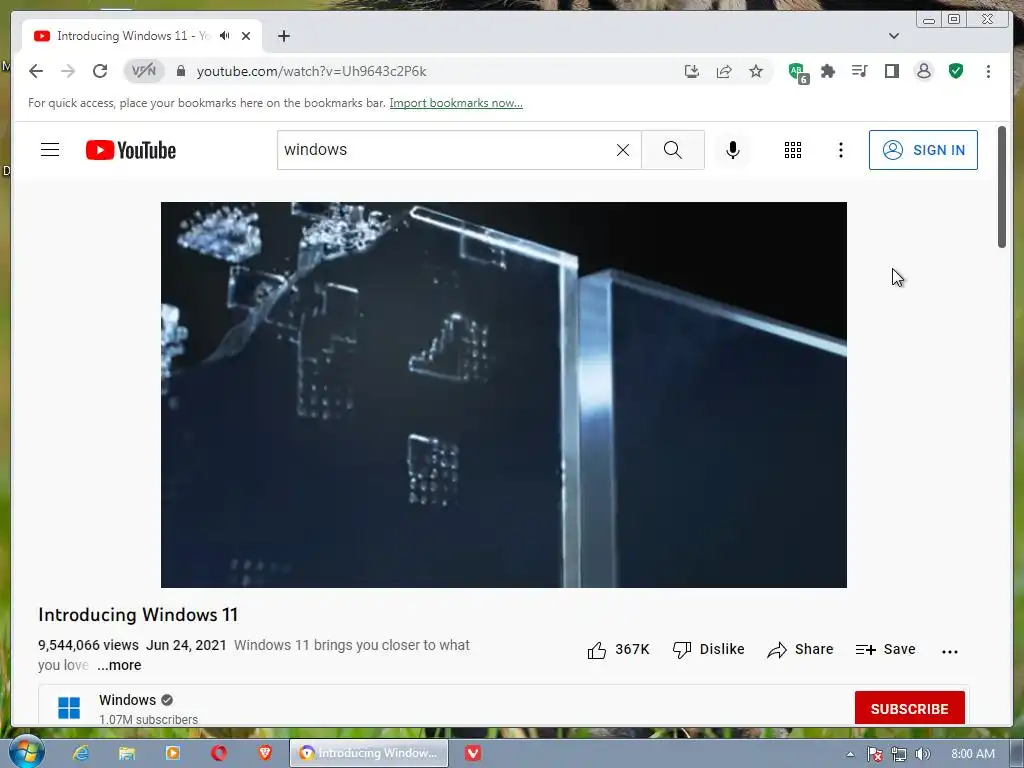Screen dimensions: 1024x768
Task: Click the Import bookmarks now link
Action: [x=456, y=103]
